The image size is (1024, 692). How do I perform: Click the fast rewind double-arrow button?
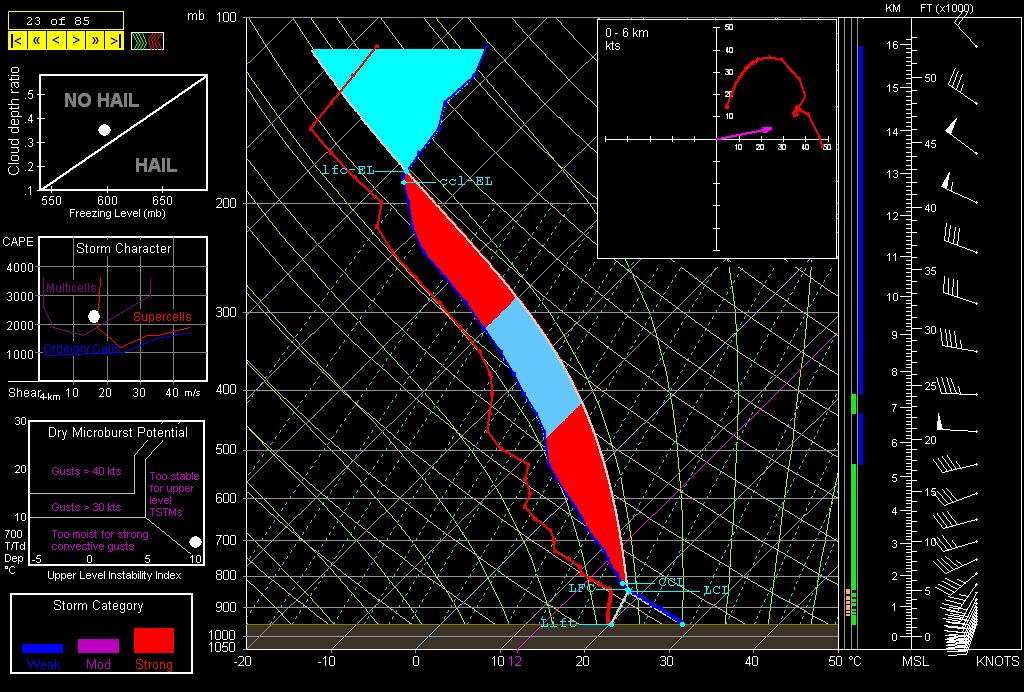tap(36, 41)
